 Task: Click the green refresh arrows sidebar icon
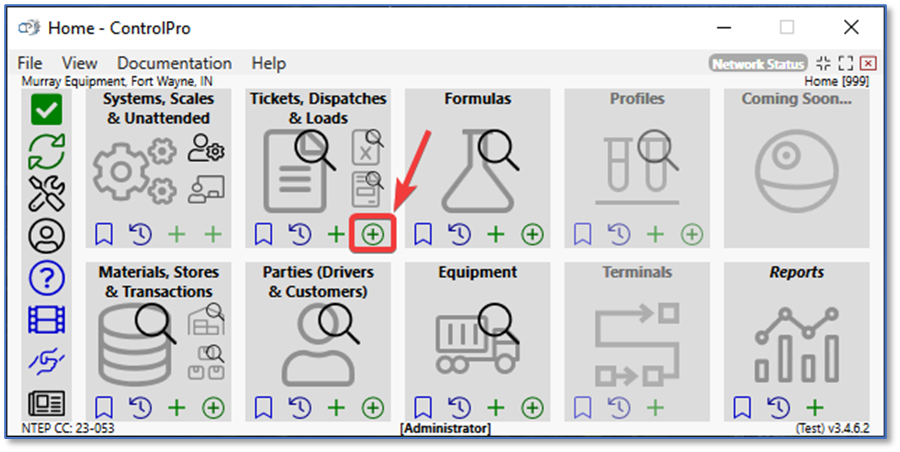47,151
